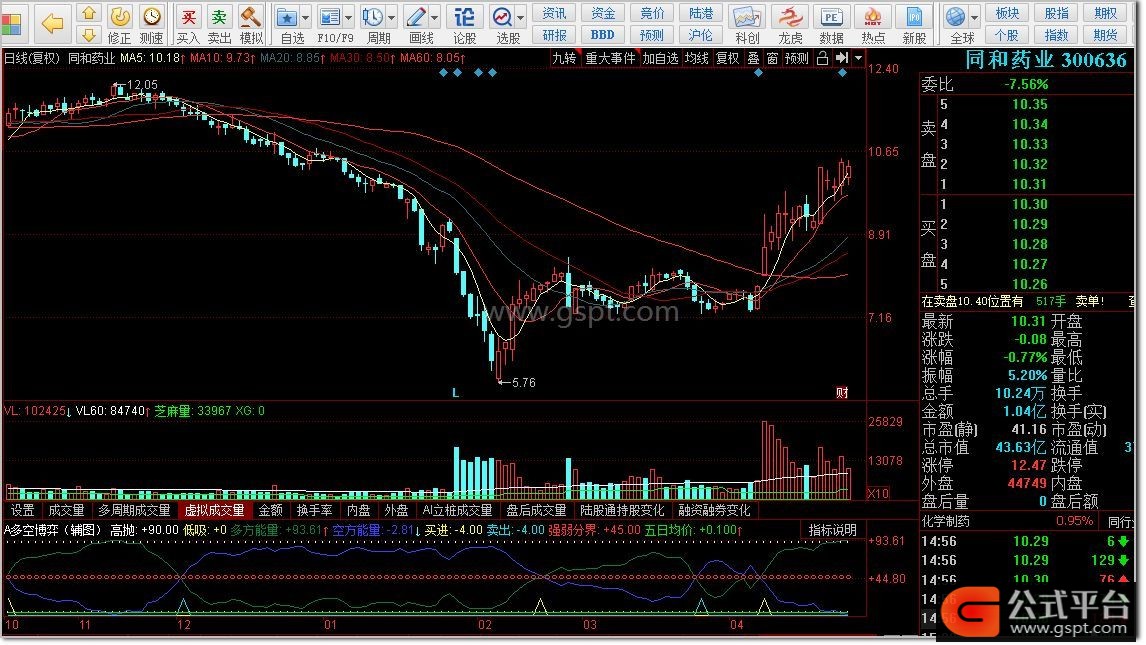Open the 盘后成交量 tab
Screen dimensions: 1146x645
point(536,511)
